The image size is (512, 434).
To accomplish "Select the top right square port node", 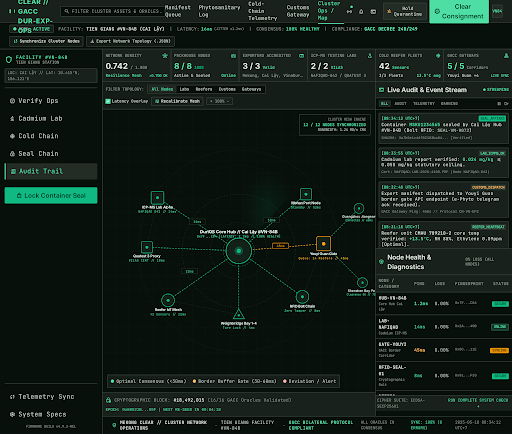I will (306, 194).
